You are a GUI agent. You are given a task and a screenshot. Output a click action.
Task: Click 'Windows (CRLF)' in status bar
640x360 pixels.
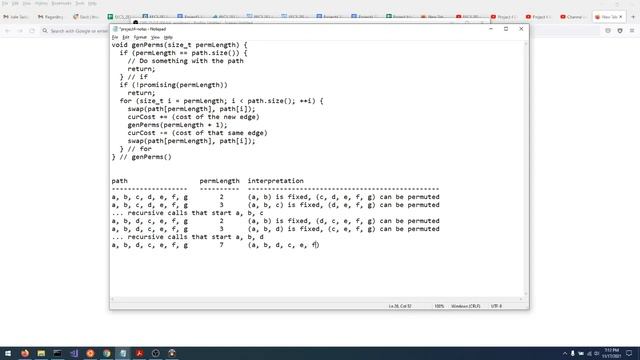pyautogui.click(x=465, y=306)
